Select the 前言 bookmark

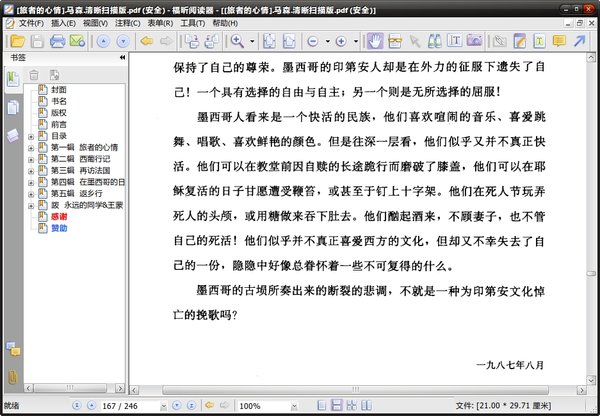click(x=59, y=124)
